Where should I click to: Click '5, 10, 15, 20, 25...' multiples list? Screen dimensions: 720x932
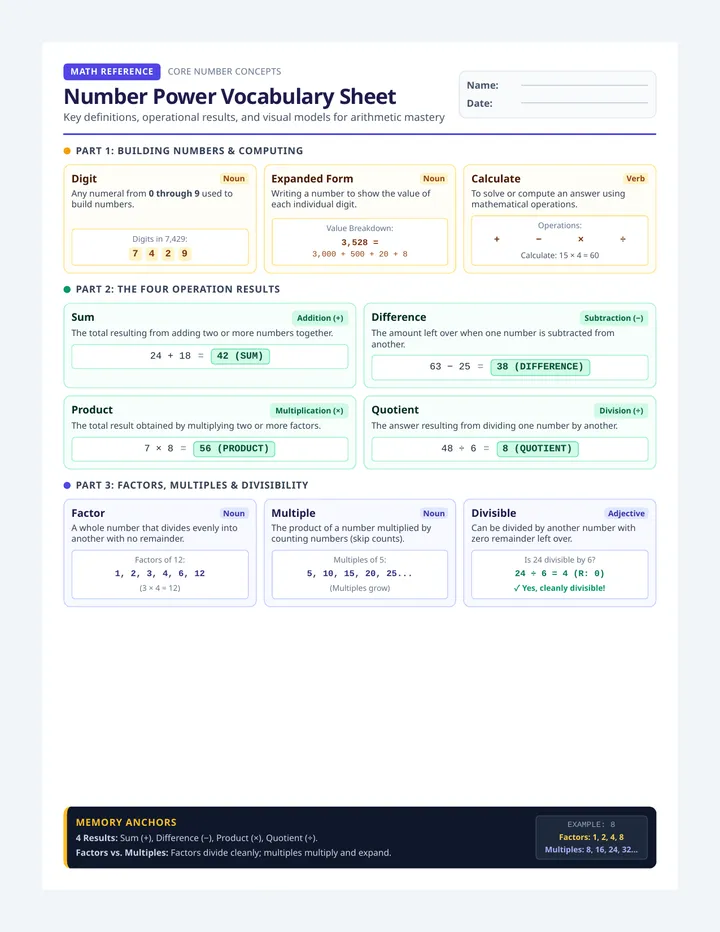pos(360,574)
